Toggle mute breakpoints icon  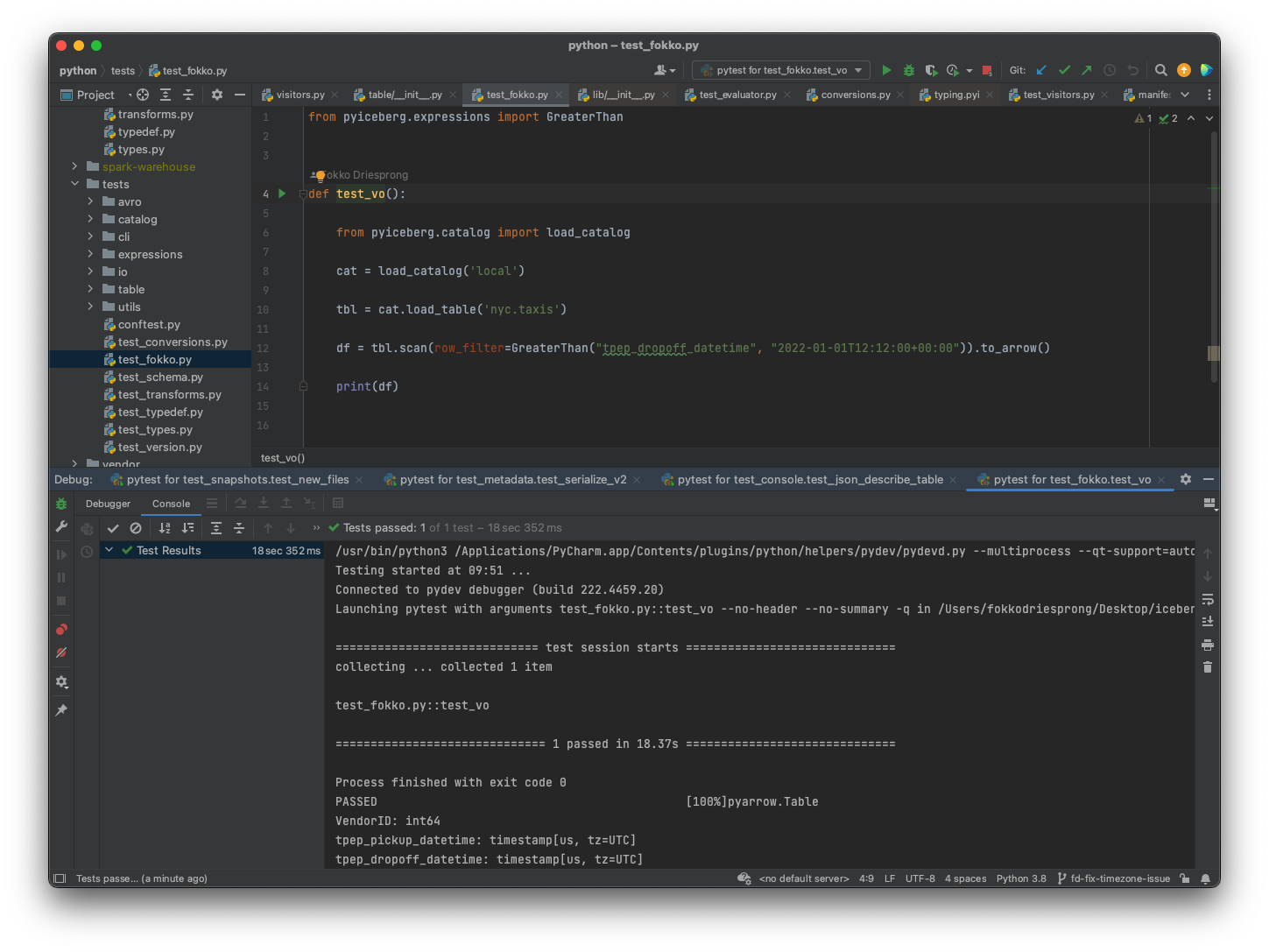61,652
